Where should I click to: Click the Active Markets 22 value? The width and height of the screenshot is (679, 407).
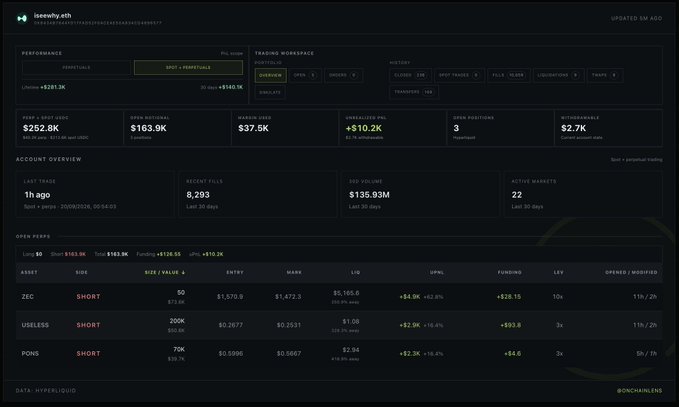click(517, 195)
